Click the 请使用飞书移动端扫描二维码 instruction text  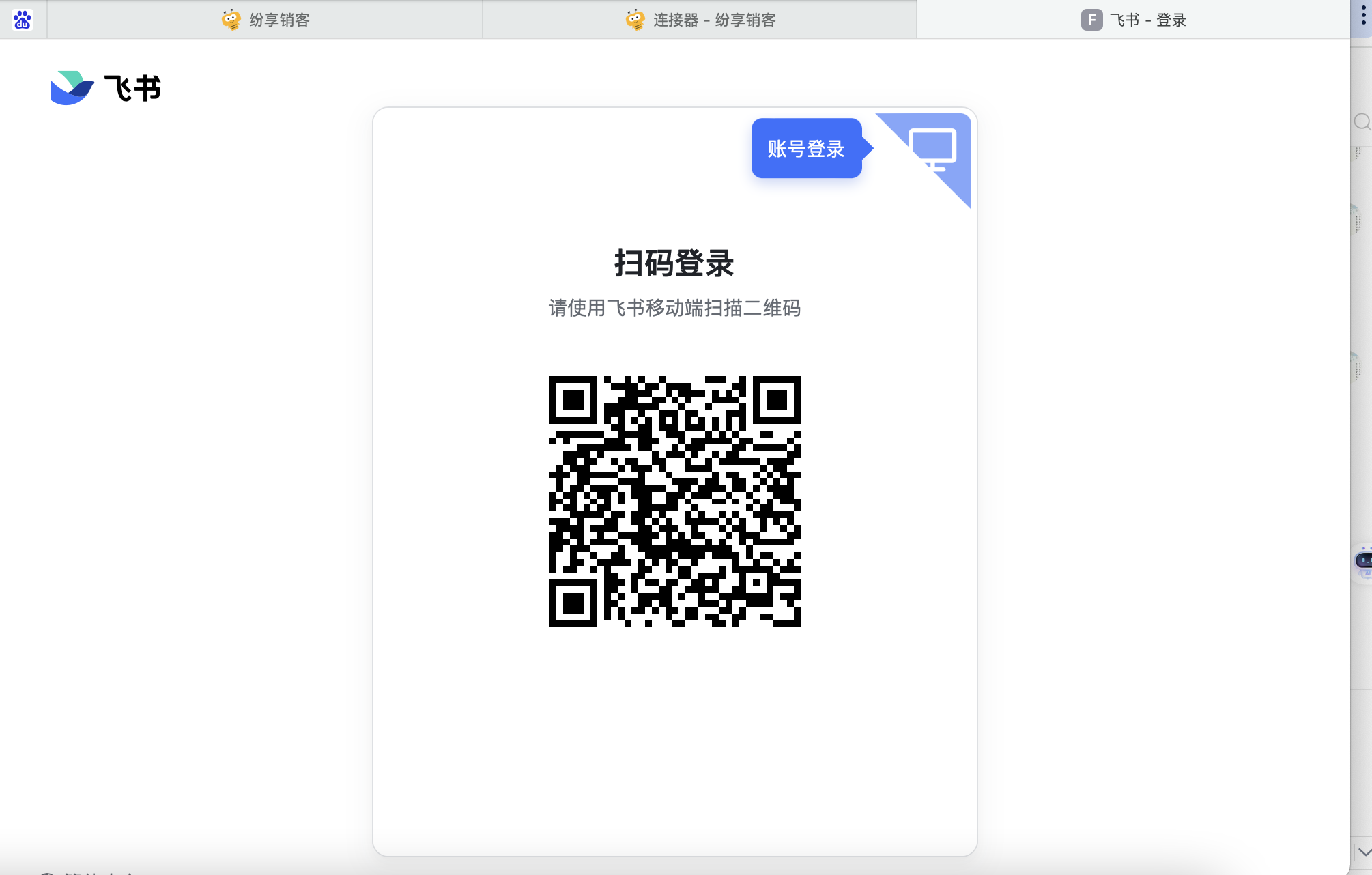click(x=674, y=309)
